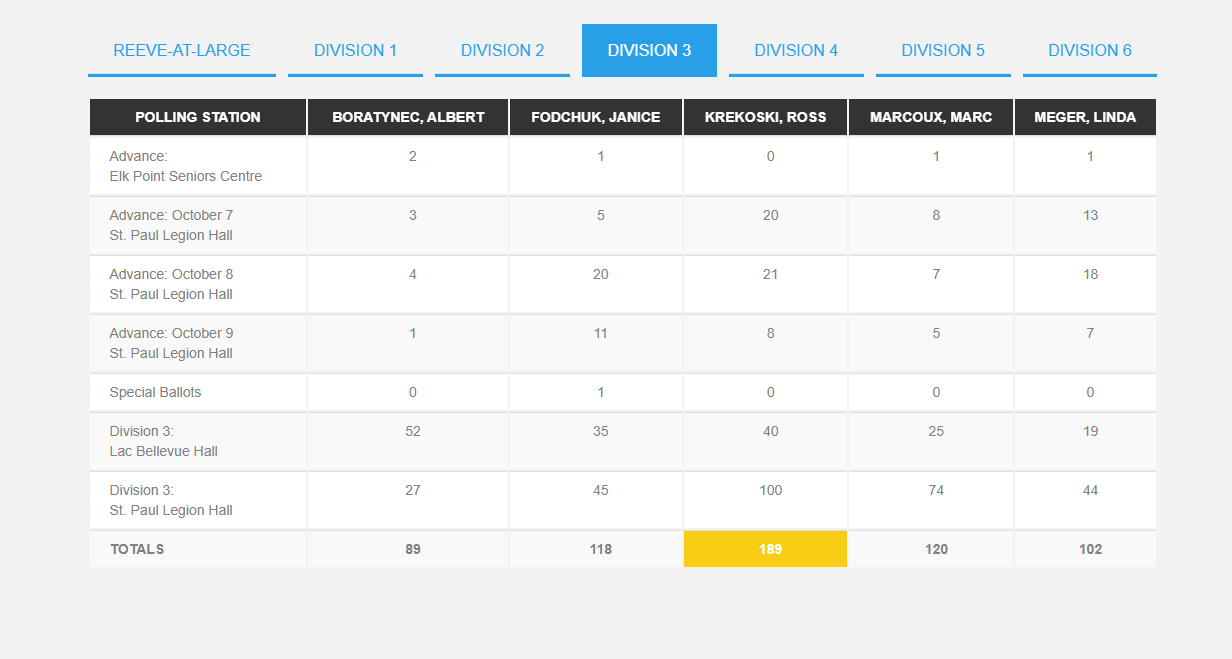This screenshot has width=1232, height=659.
Task: Select the DIVISION 2 tab
Action: 502,50
